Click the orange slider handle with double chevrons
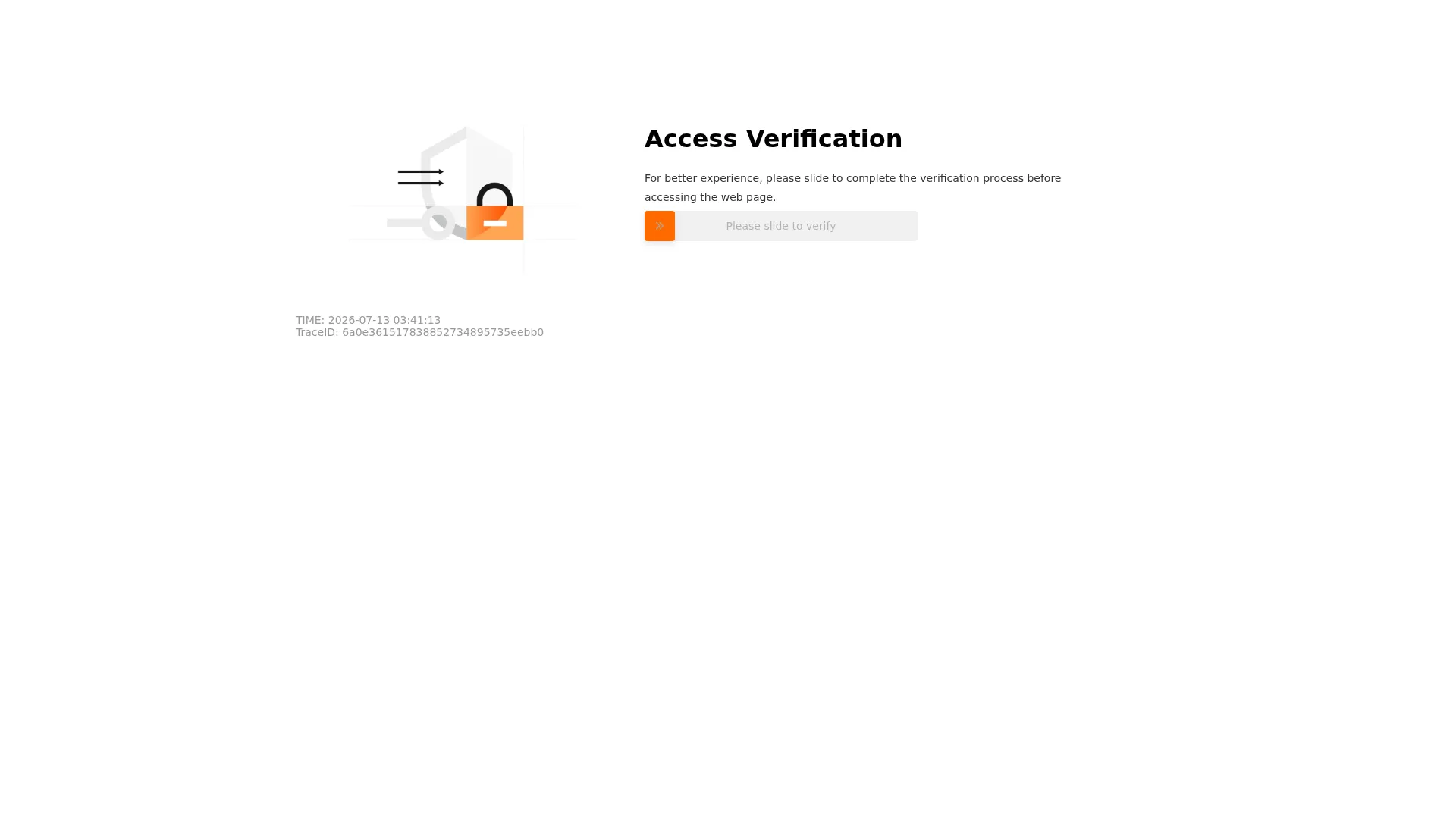This screenshot has height=819, width=1456. 660,226
